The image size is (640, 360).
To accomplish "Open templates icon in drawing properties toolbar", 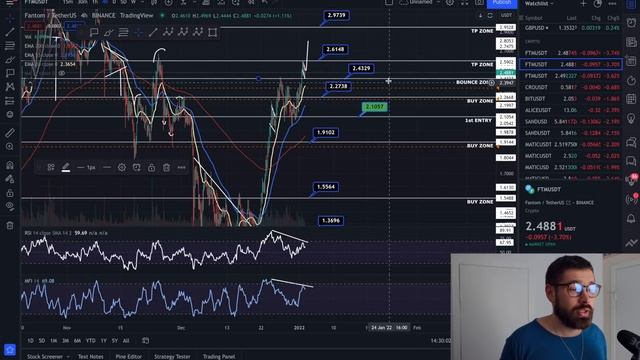I will click(x=51, y=167).
